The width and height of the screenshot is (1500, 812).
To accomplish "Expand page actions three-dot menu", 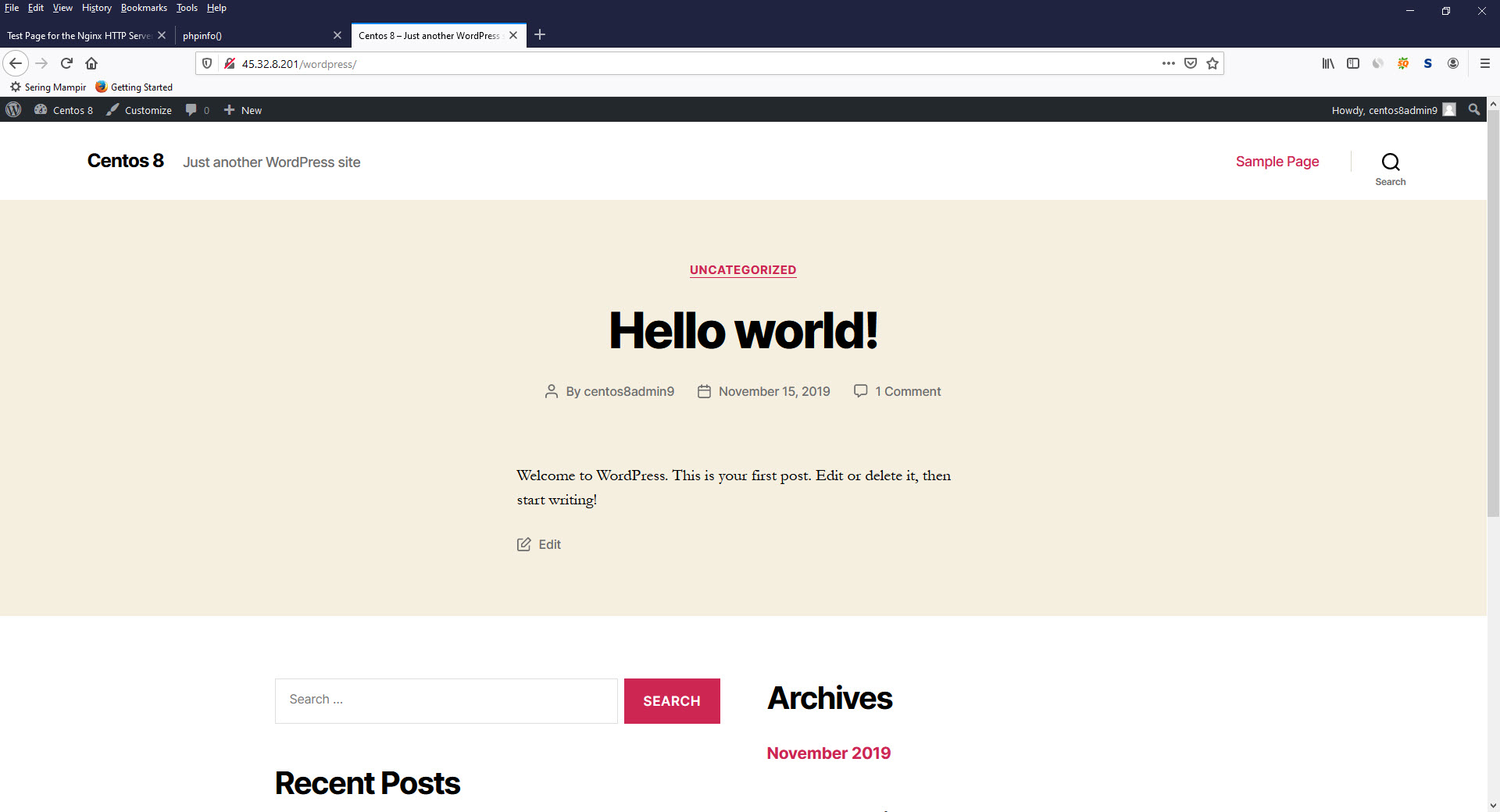I will tap(1168, 63).
